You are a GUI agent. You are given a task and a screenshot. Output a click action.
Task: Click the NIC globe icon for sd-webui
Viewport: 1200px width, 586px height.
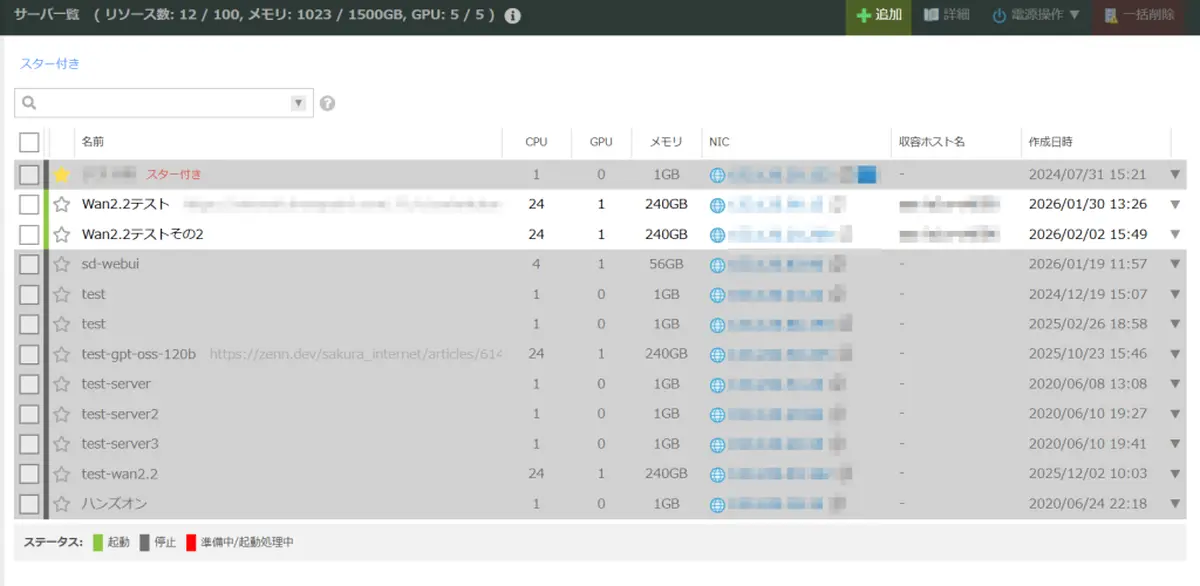coord(717,265)
